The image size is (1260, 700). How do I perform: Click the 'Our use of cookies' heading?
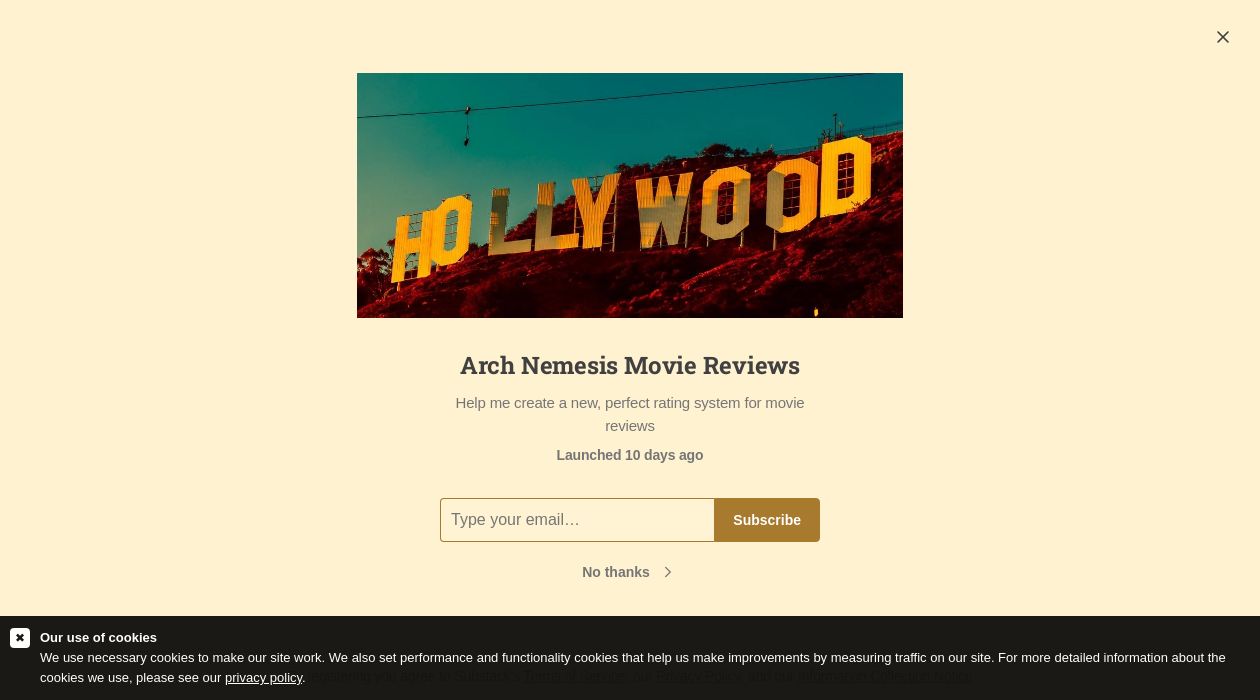coord(98,638)
